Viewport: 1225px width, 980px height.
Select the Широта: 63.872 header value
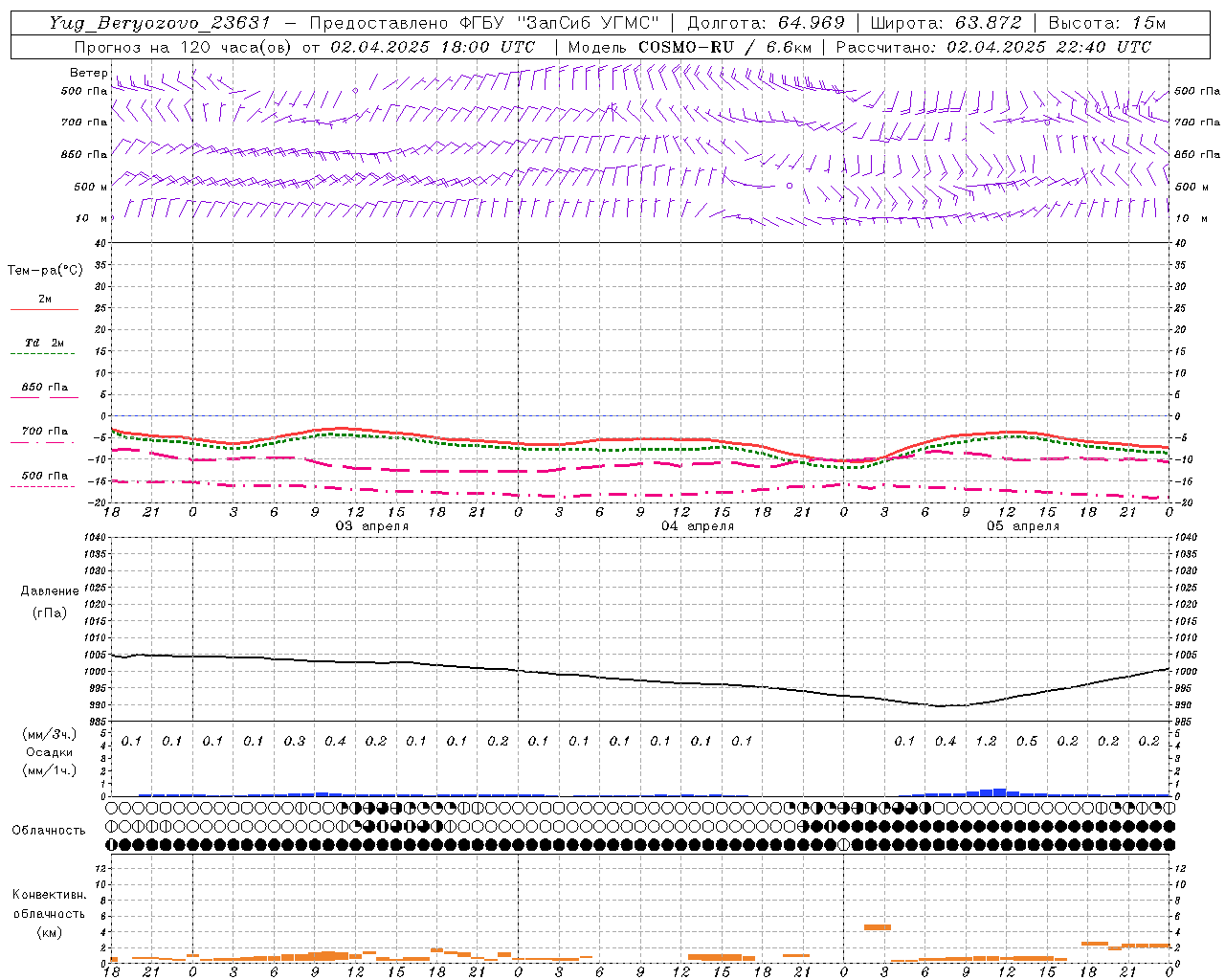tap(946, 23)
